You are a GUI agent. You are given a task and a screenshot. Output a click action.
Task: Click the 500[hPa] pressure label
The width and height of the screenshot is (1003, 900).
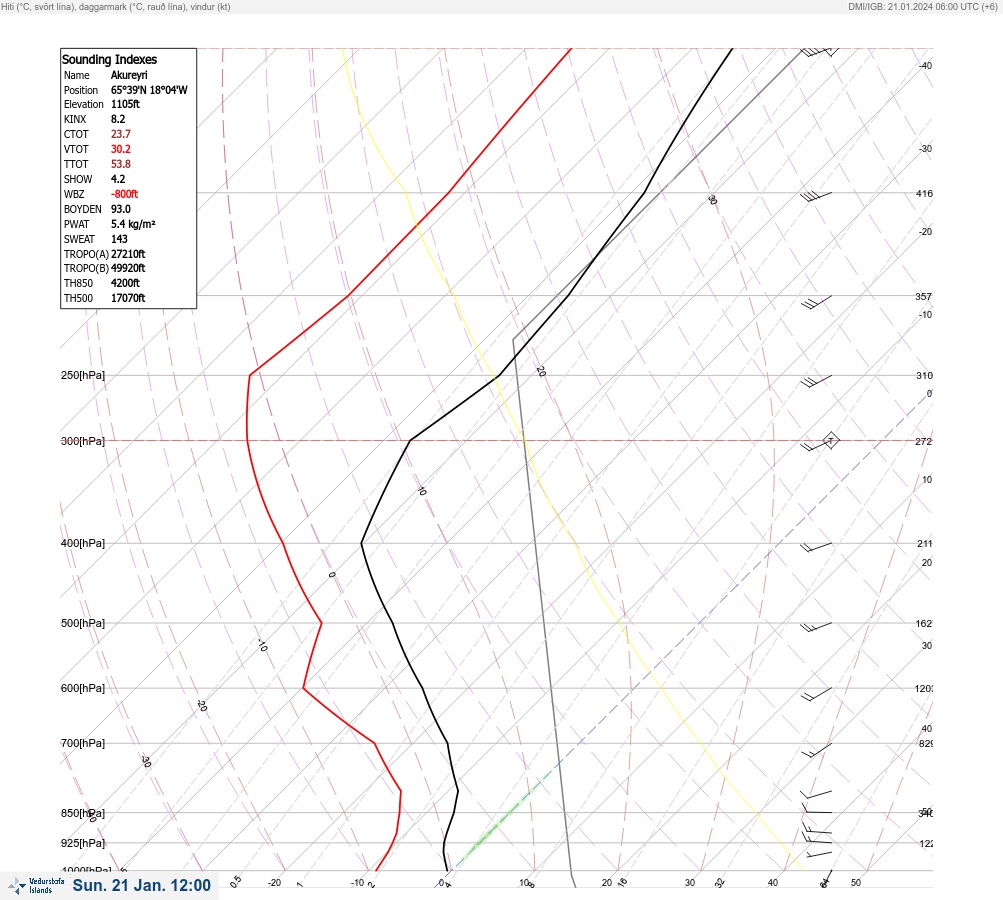(x=83, y=623)
